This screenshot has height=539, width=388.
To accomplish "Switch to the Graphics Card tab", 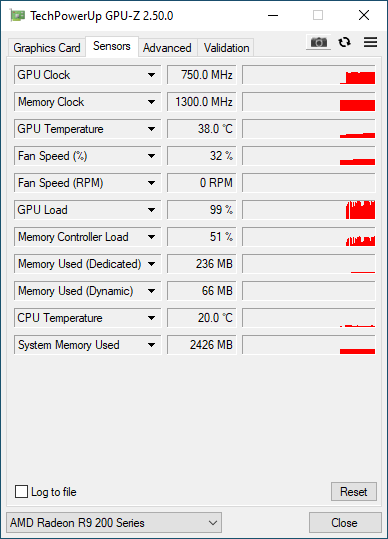I will click(x=47, y=47).
